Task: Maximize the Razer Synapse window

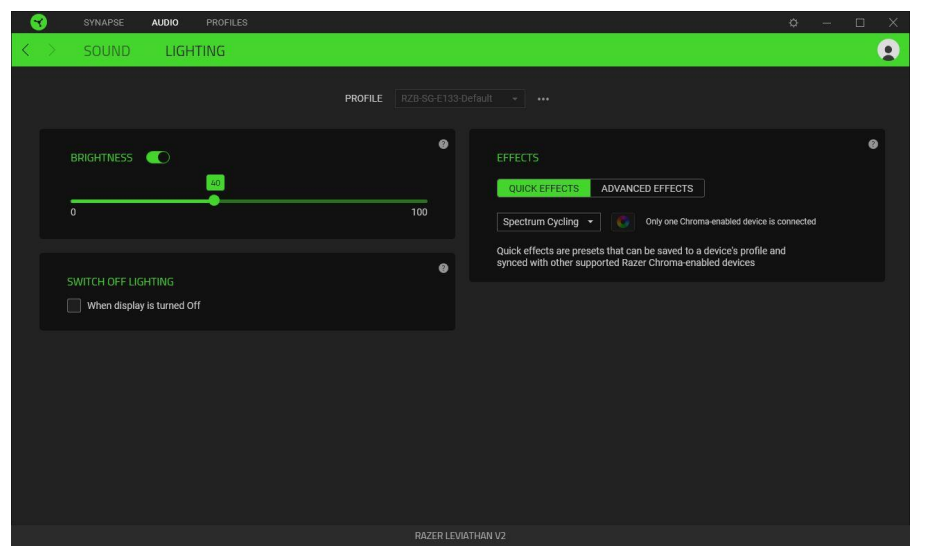Action: (859, 22)
